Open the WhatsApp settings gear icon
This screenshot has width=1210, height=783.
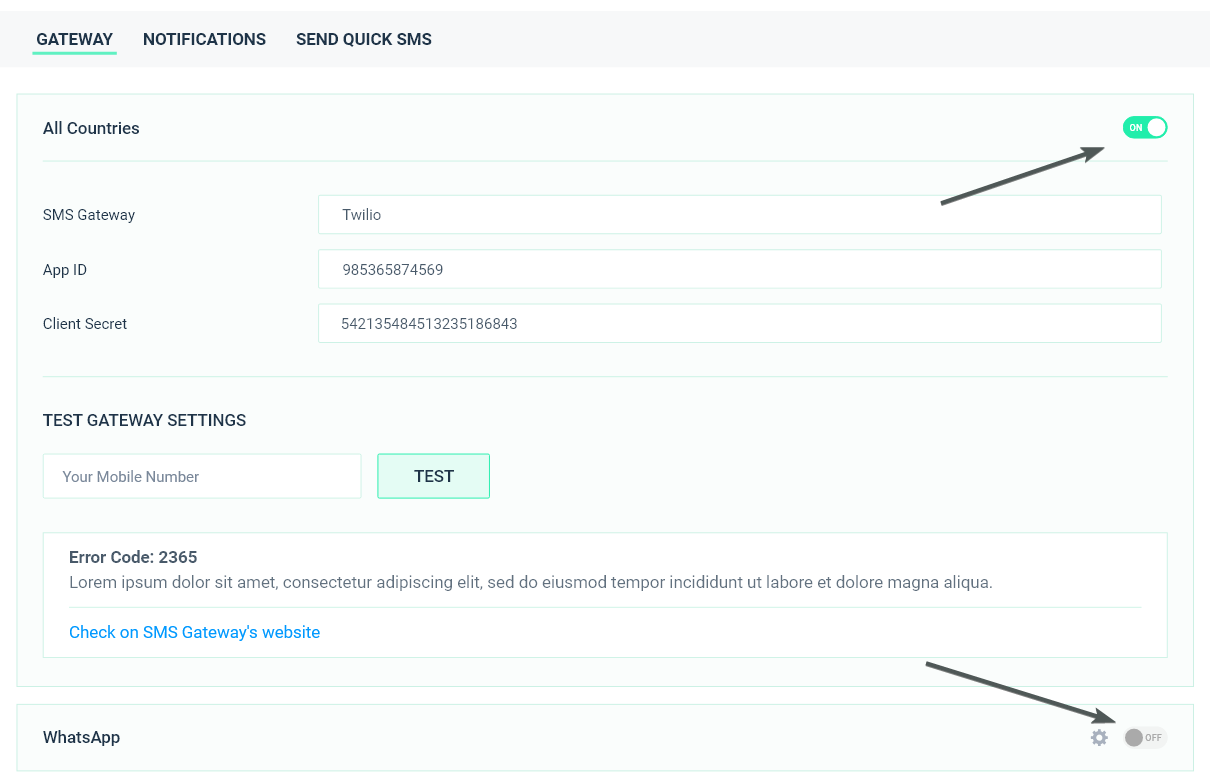tap(1099, 738)
